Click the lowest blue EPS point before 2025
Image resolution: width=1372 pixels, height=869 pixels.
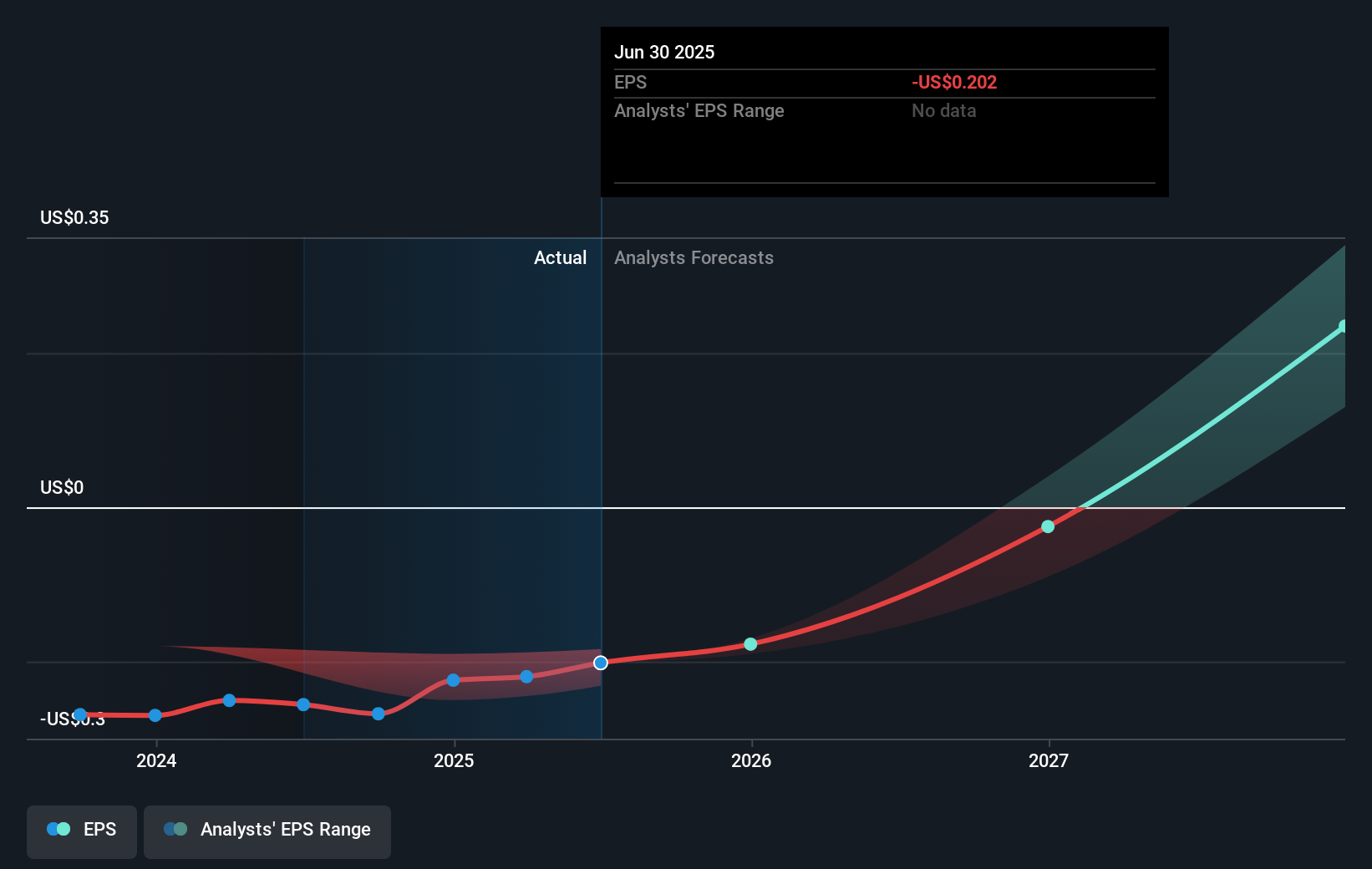tap(378, 714)
